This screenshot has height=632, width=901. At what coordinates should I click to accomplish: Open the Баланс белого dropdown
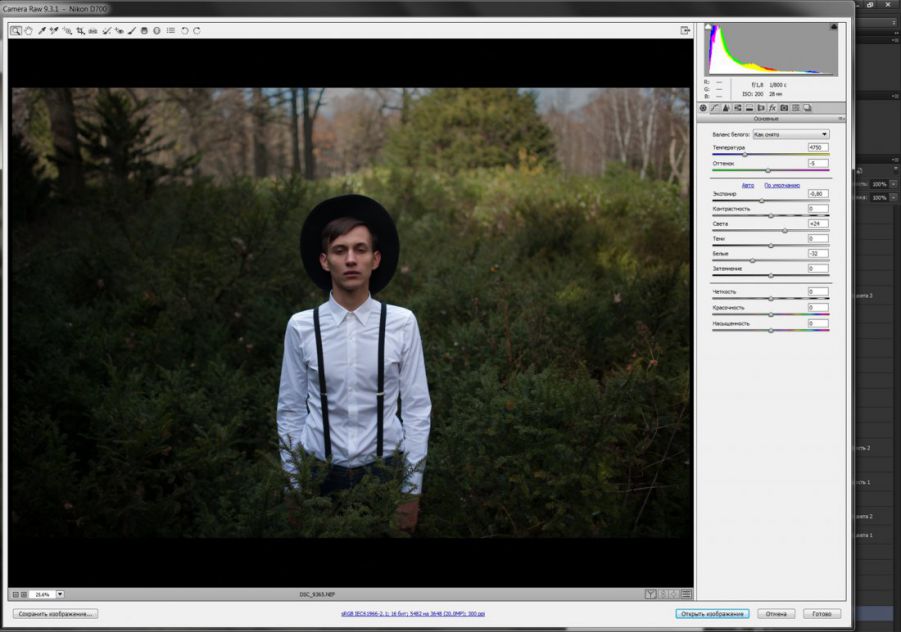tap(790, 134)
